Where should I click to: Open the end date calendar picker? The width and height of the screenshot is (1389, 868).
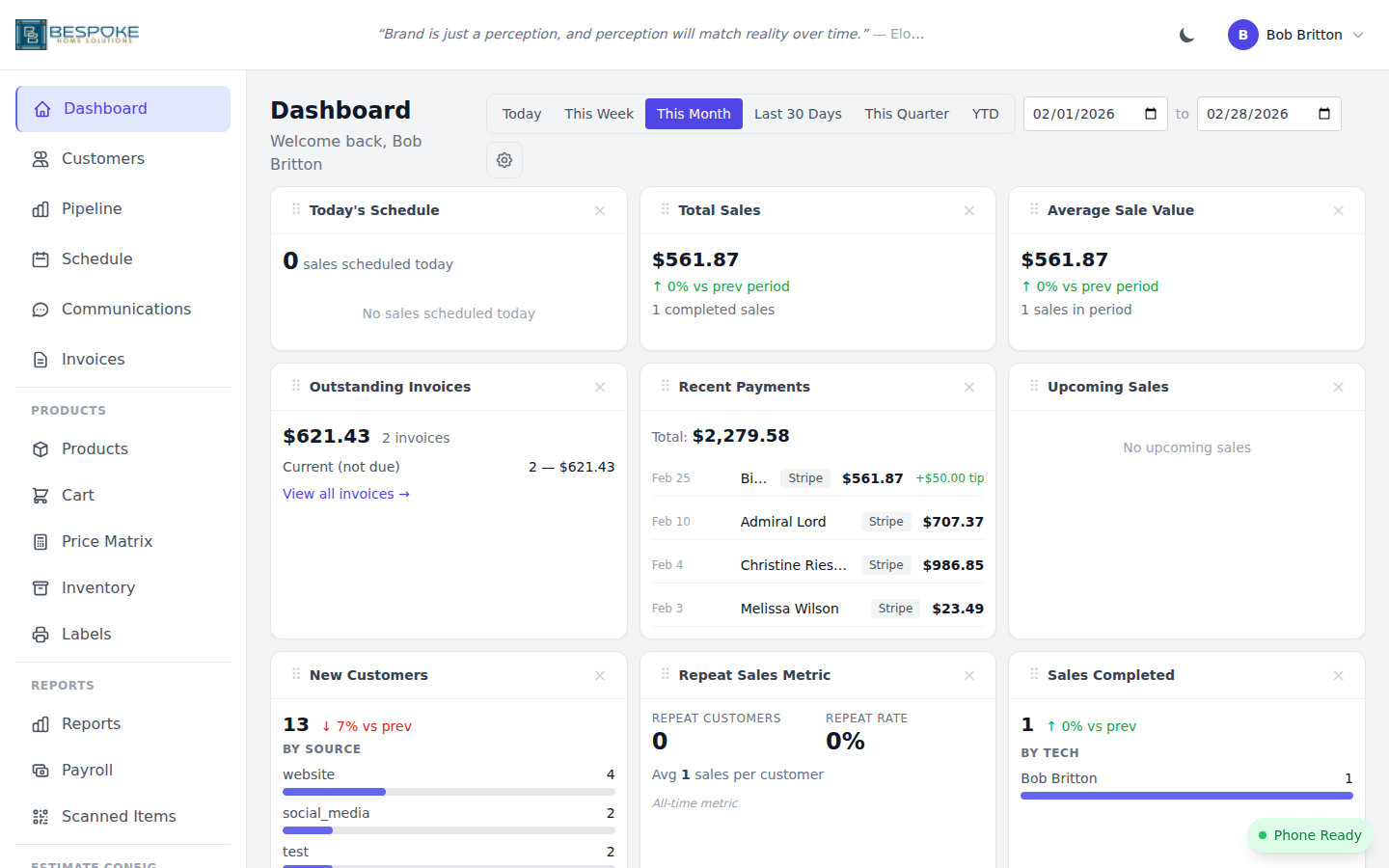1323,113
